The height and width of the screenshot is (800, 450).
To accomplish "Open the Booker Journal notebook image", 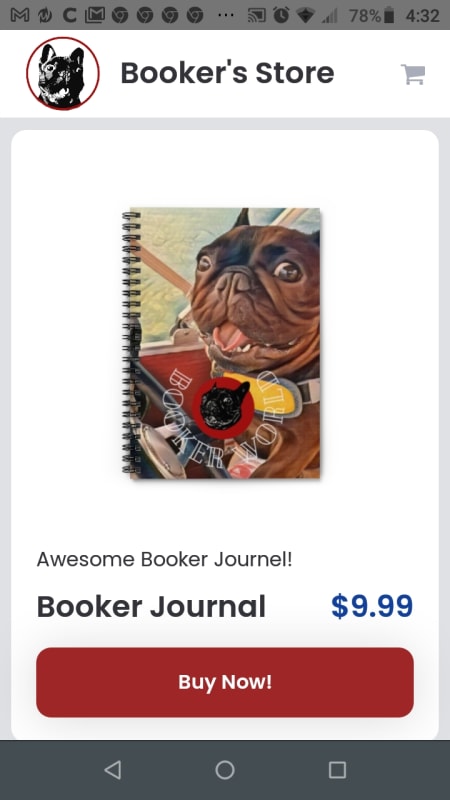I will point(221,343).
